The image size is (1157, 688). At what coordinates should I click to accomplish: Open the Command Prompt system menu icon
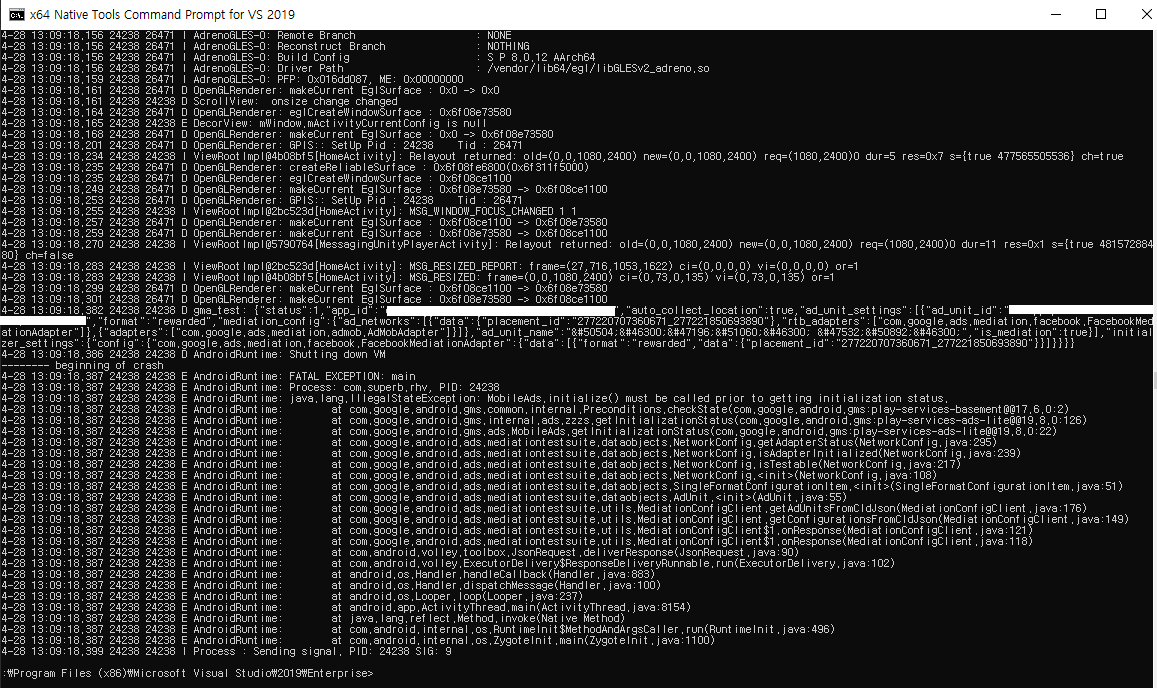coord(15,14)
